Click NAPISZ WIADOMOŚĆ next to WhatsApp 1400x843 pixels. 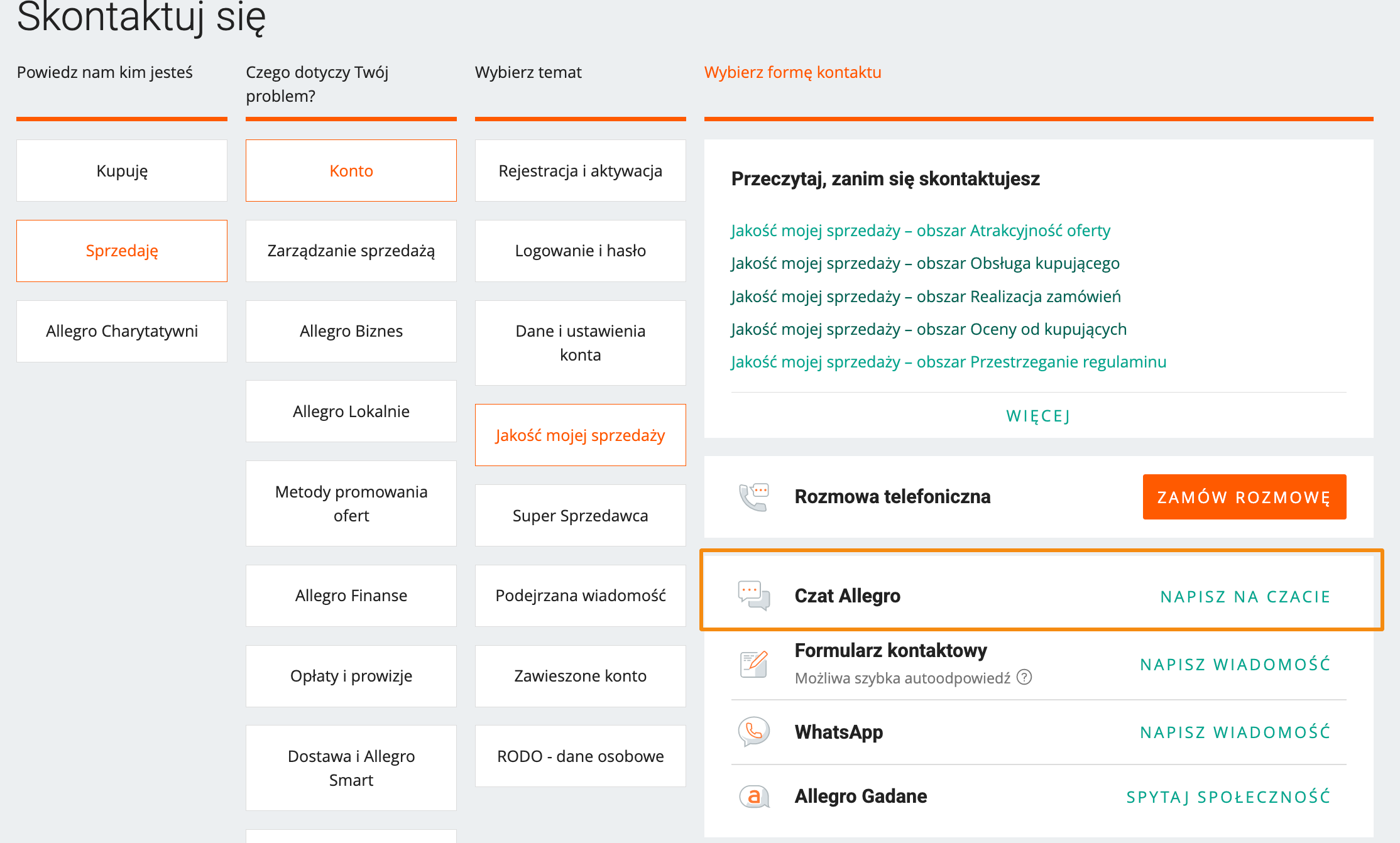pos(1235,732)
